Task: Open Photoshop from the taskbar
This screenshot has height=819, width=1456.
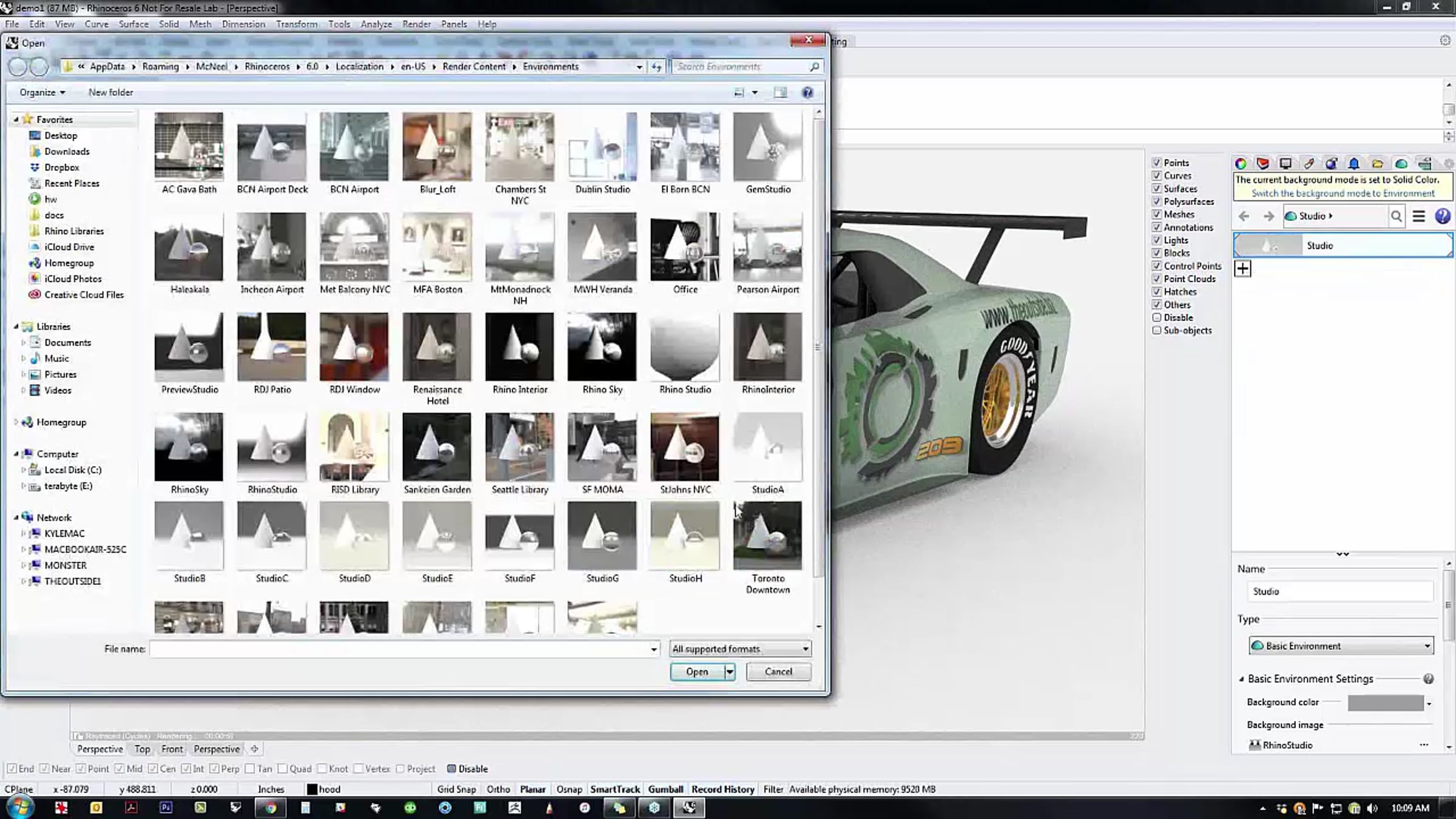Action: tap(166, 807)
